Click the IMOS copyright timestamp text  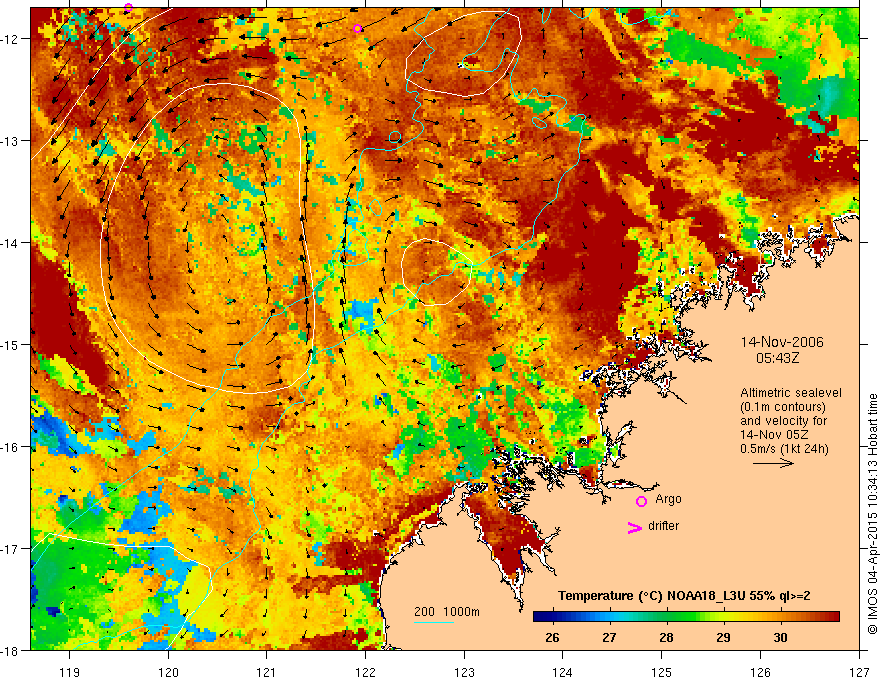(872, 515)
